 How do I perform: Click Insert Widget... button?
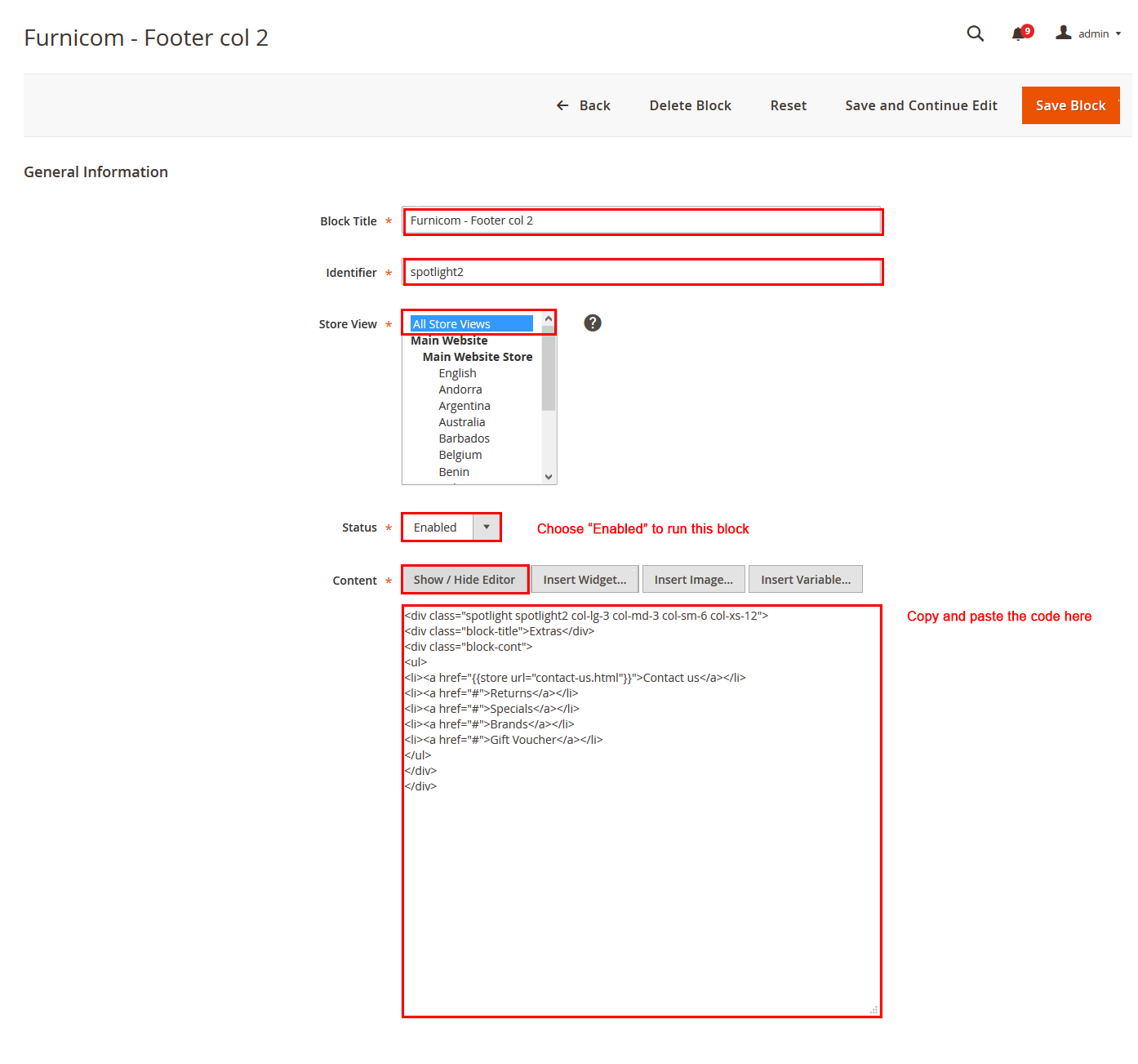pos(585,580)
